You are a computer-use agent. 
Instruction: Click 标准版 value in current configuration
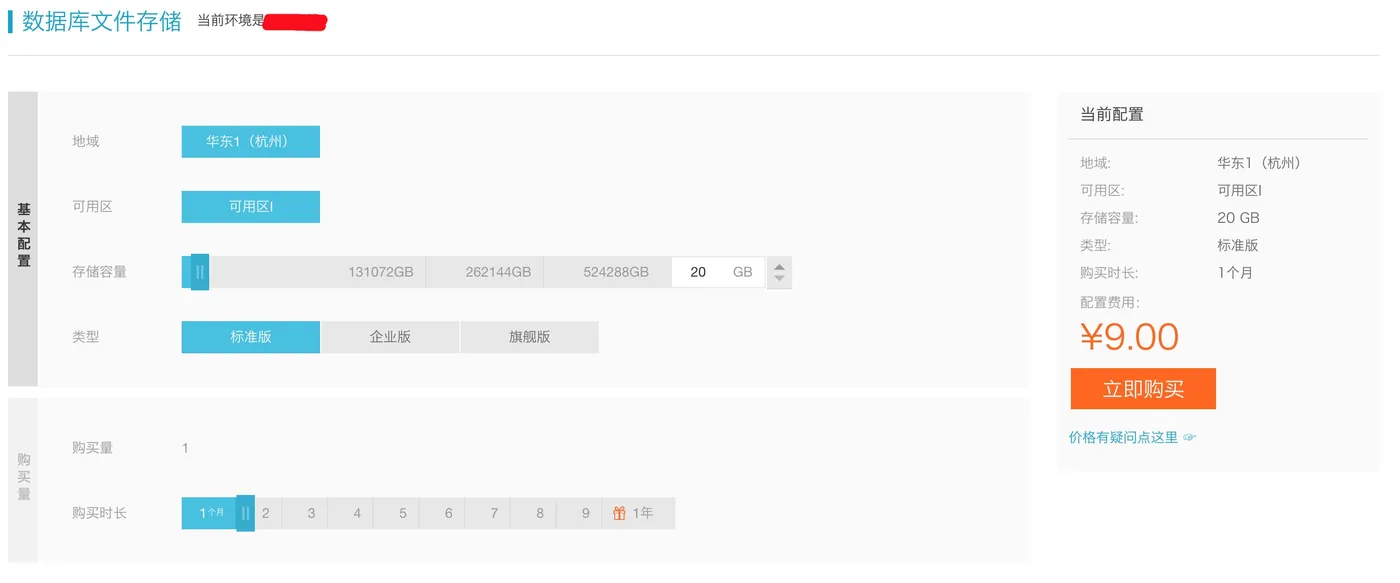(x=1238, y=245)
